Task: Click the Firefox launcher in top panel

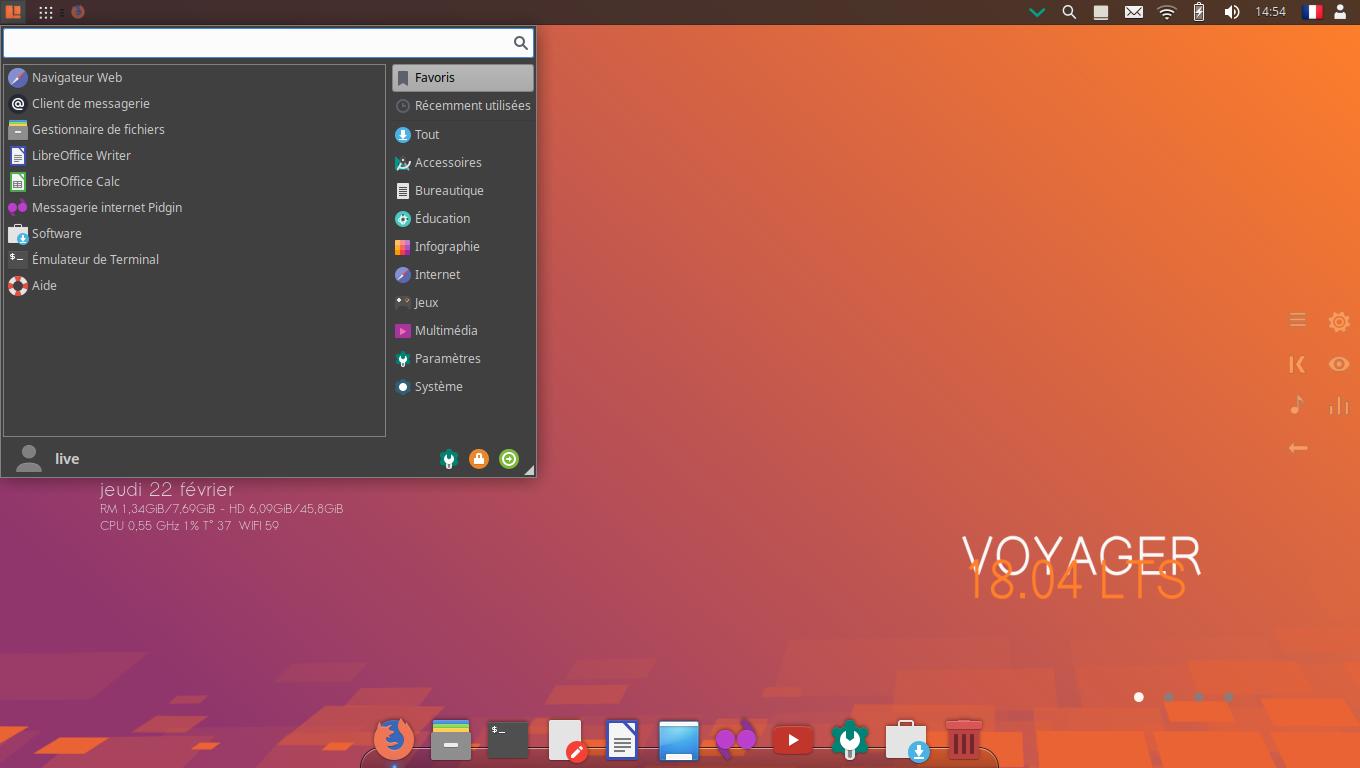Action: click(78, 12)
